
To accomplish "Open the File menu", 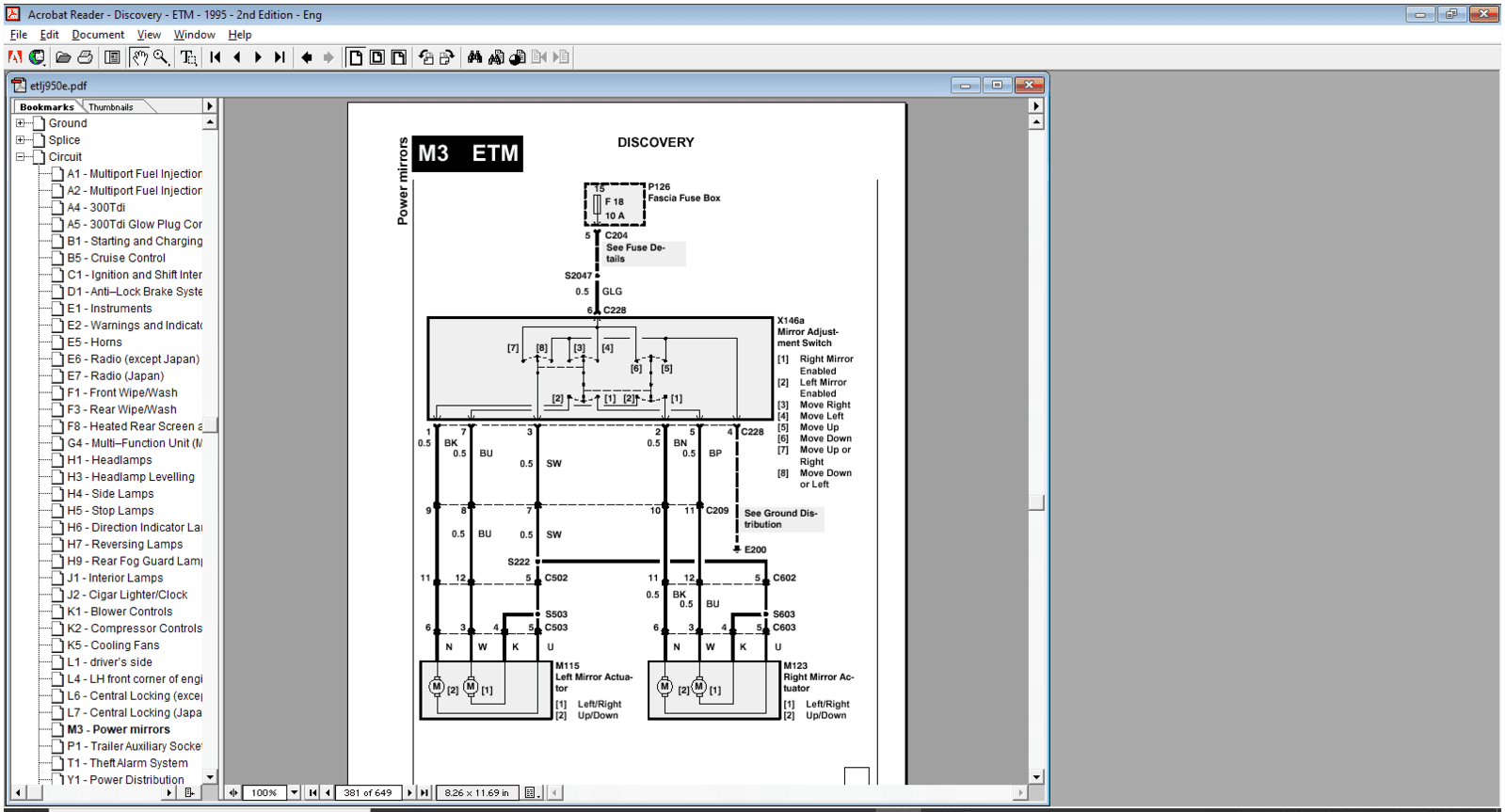I will (x=19, y=35).
